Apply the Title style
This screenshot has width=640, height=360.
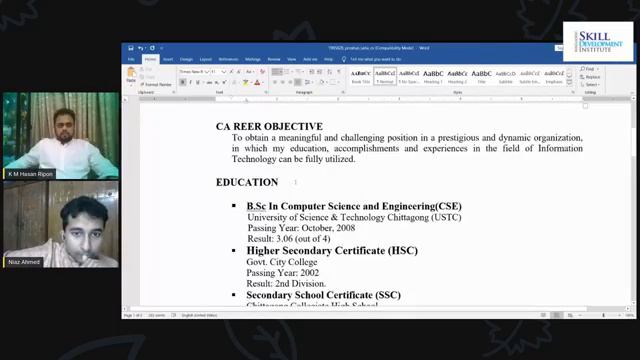tap(481, 76)
